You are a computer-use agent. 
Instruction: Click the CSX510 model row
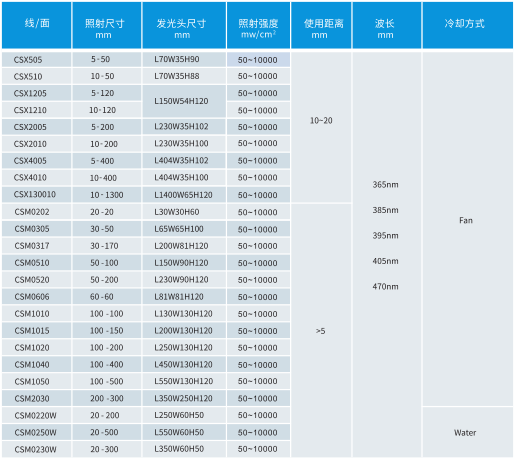(x=36, y=76)
